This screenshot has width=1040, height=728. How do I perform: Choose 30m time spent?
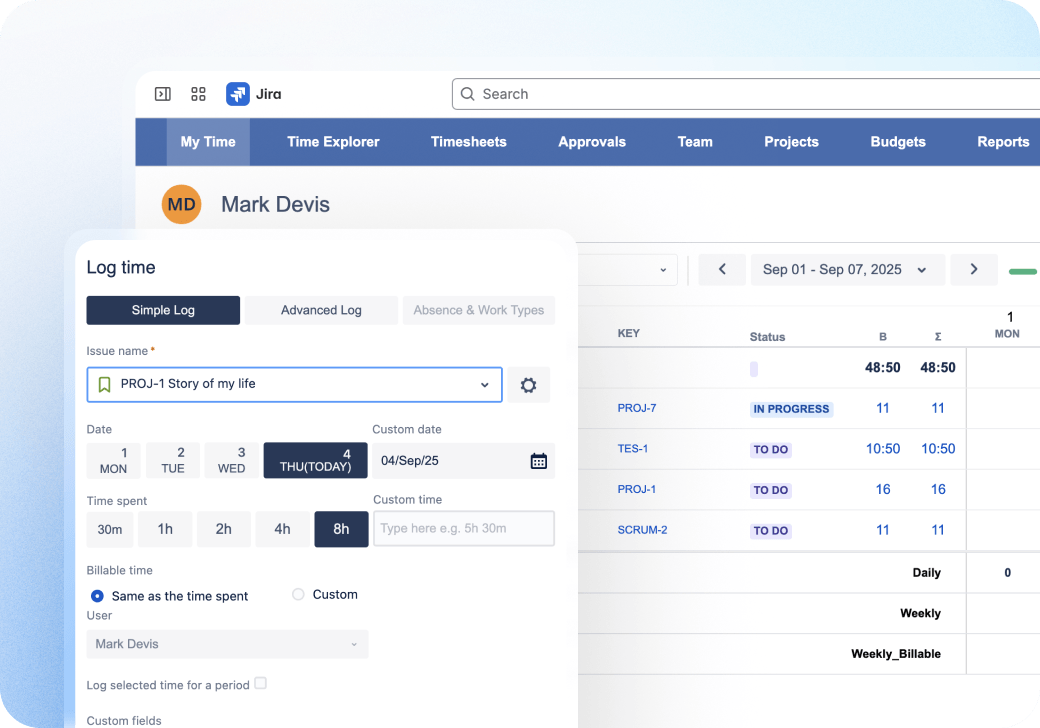pyautogui.click(x=110, y=529)
